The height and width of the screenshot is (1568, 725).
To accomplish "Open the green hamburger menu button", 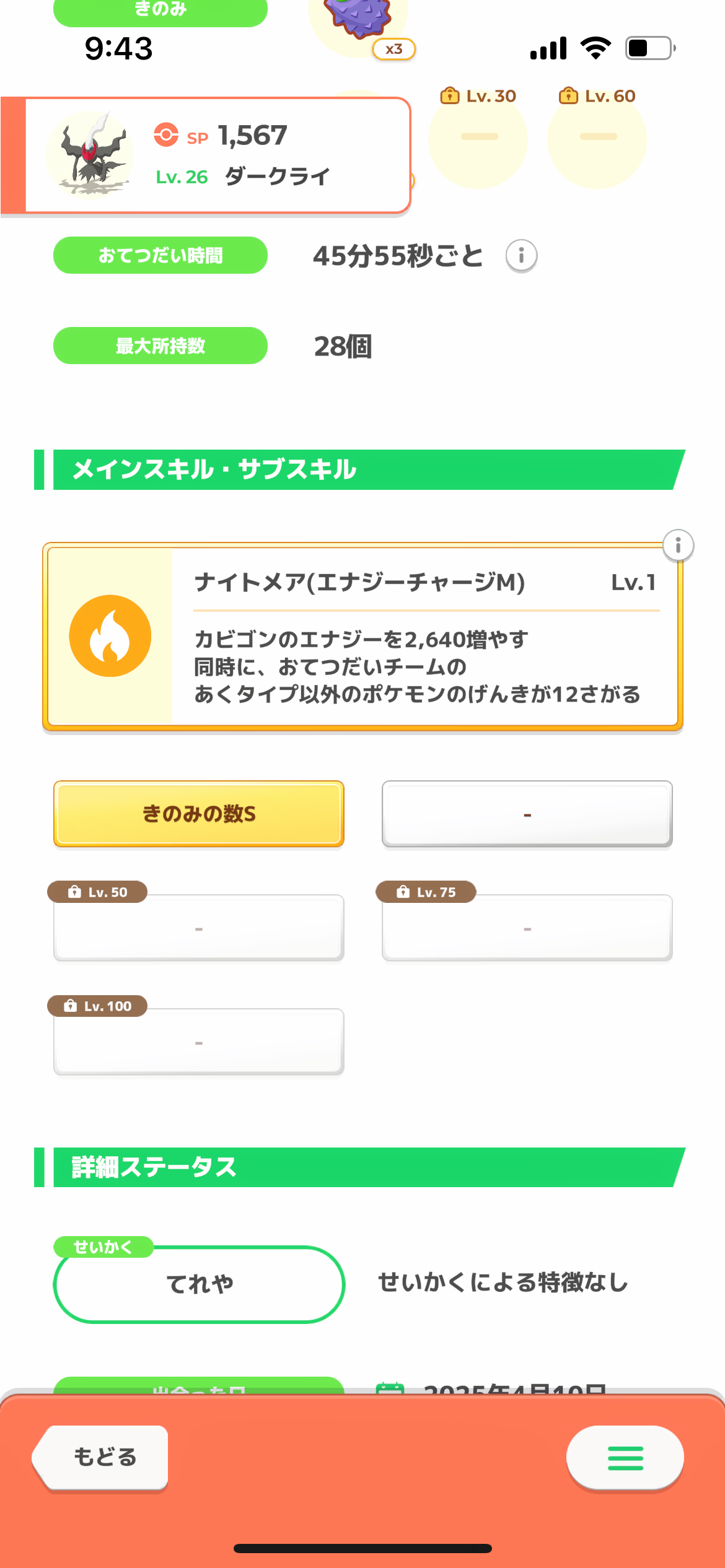I will click(x=625, y=1458).
